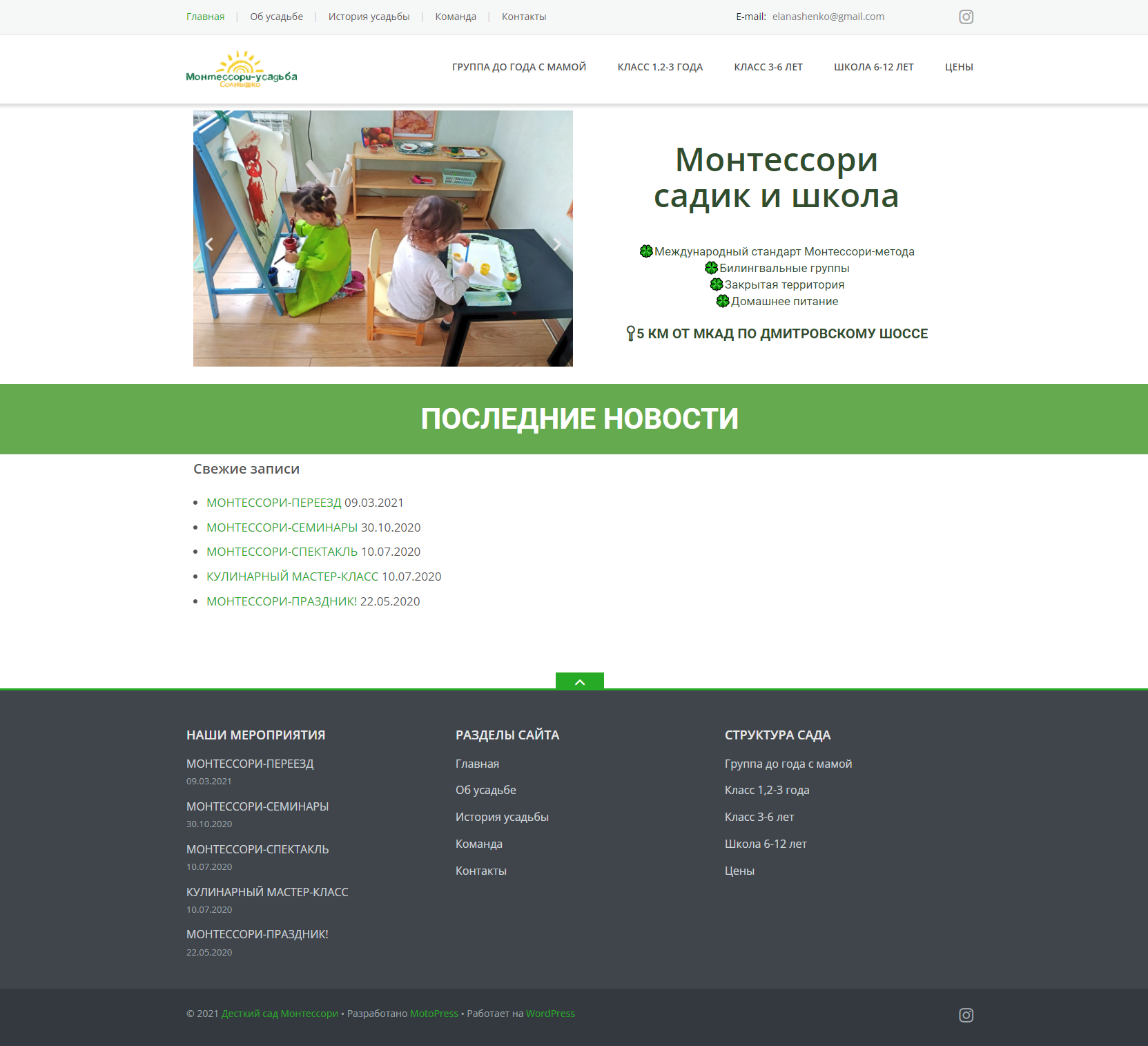The image size is (1148, 1046).
Task: Open КУЛИНАРНЫЙ МАСТЕР-КЛАСС news post link
Action: pyautogui.click(x=293, y=577)
